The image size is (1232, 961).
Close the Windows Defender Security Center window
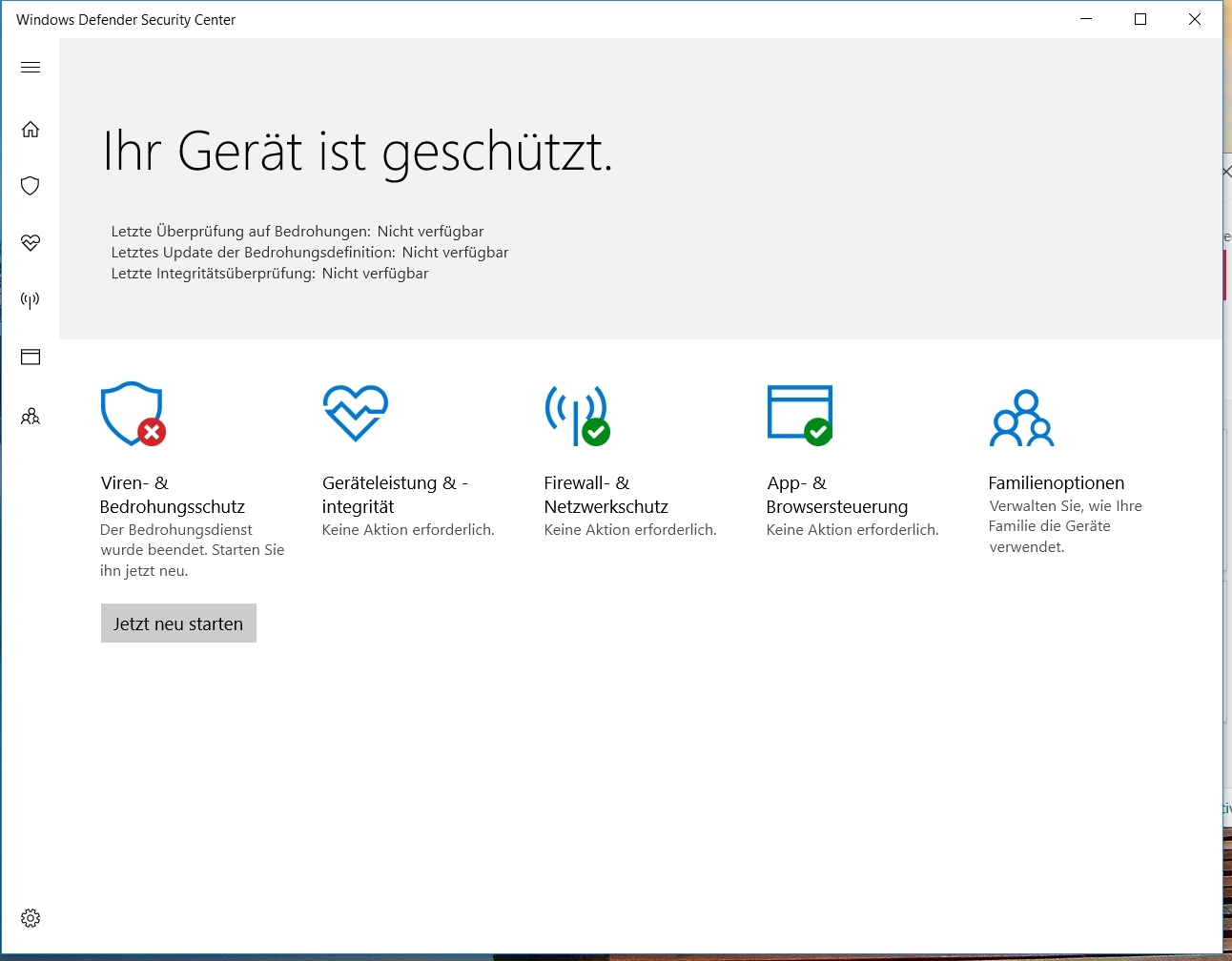click(1195, 19)
